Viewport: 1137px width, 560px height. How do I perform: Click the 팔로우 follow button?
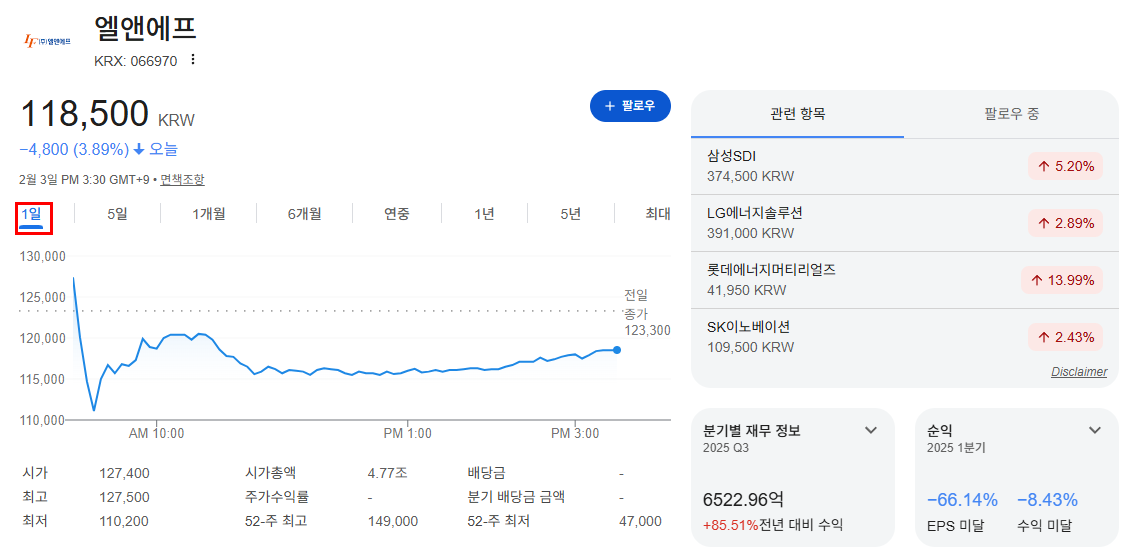(x=630, y=106)
